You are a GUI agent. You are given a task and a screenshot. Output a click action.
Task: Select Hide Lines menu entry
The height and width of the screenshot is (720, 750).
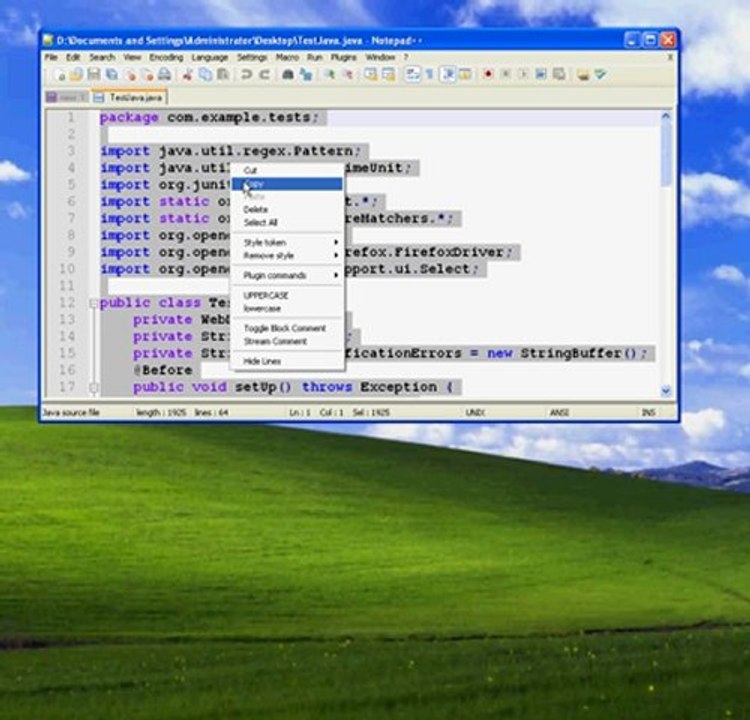(287, 361)
